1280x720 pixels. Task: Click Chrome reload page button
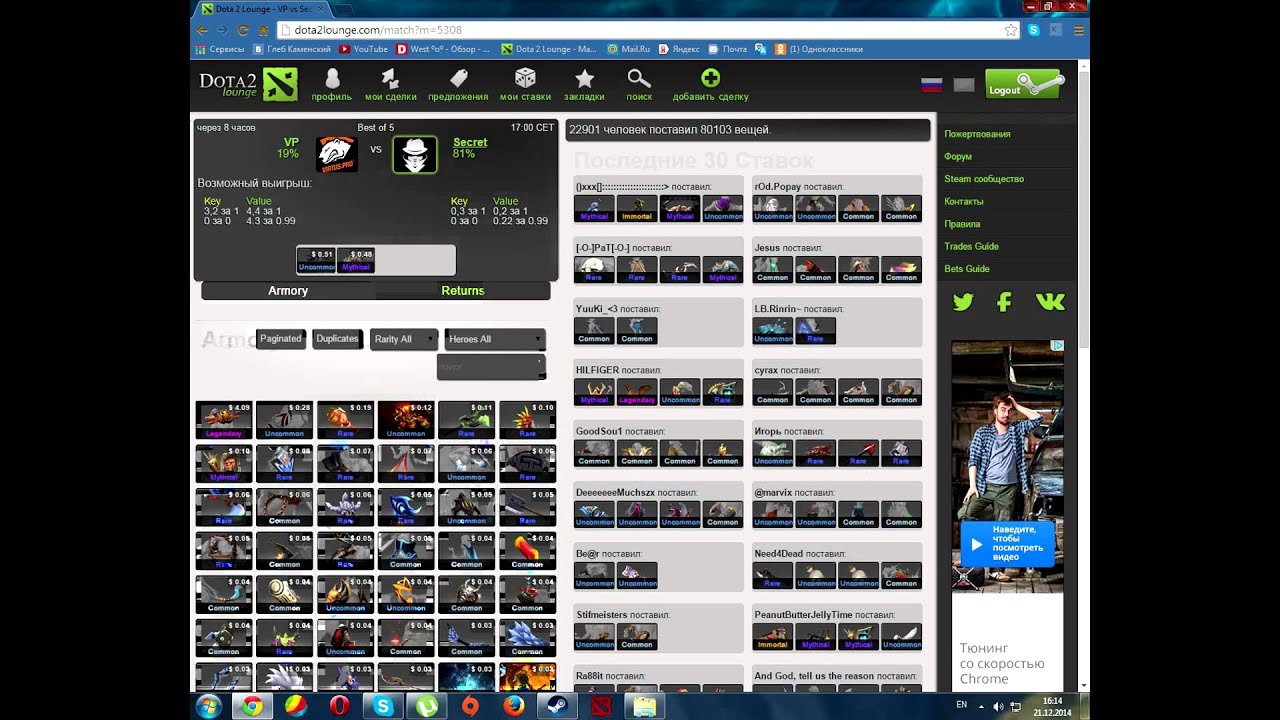pos(243,30)
